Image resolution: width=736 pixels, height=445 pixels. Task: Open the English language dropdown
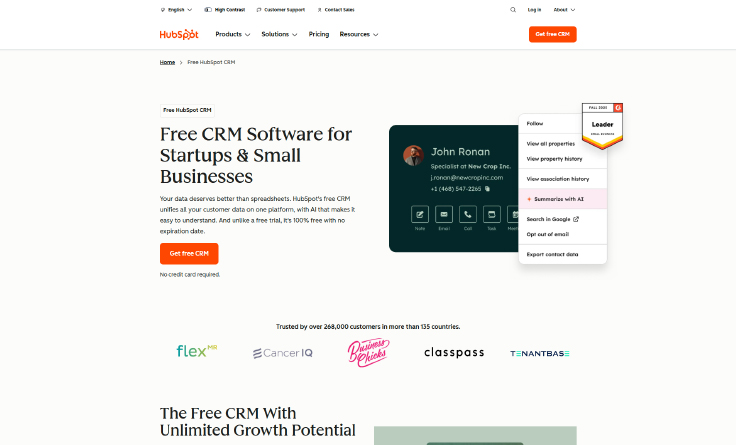[x=176, y=10]
